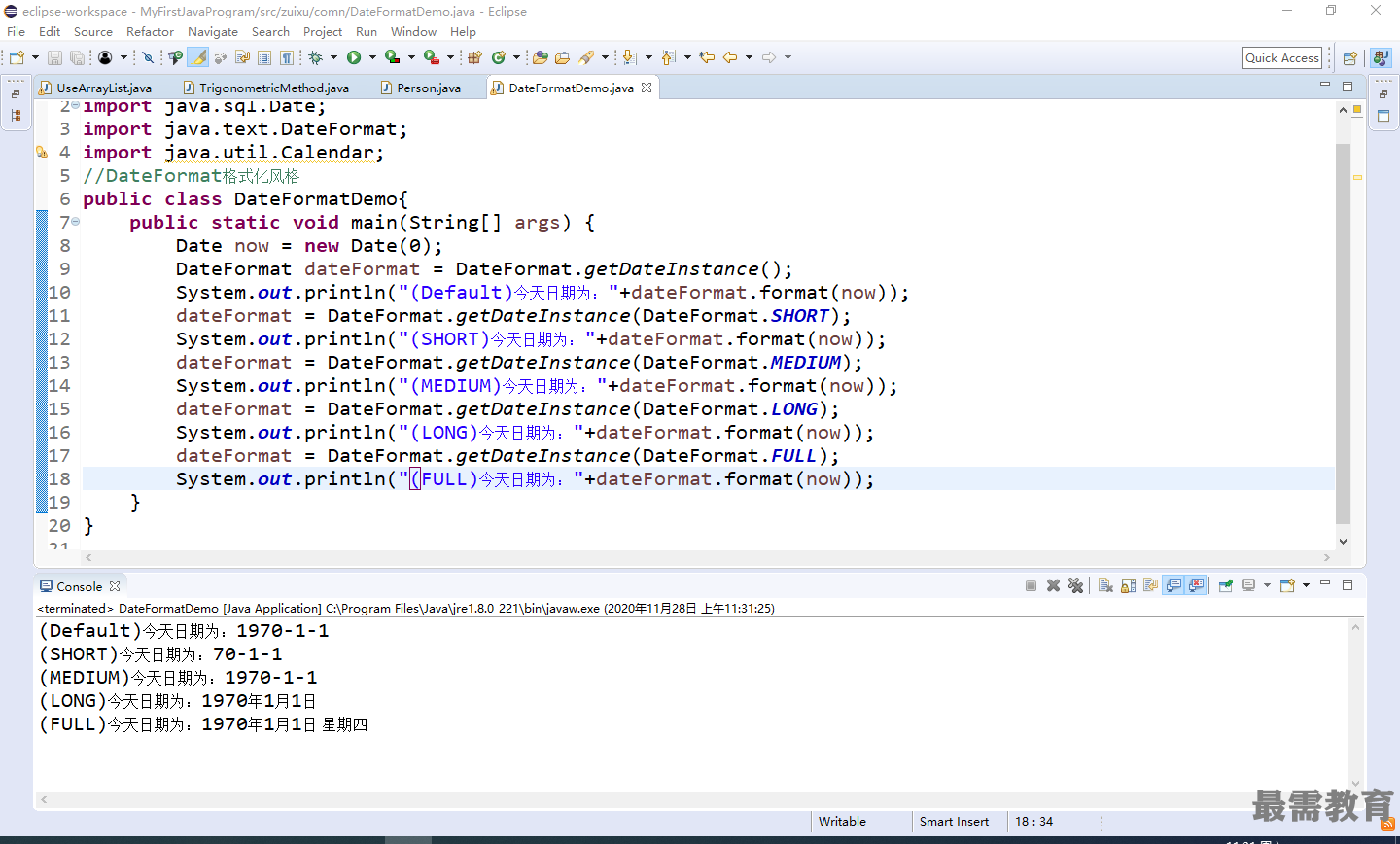Close the Console view tab
Viewport: 1400px width, 844px height.
tap(115, 586)
